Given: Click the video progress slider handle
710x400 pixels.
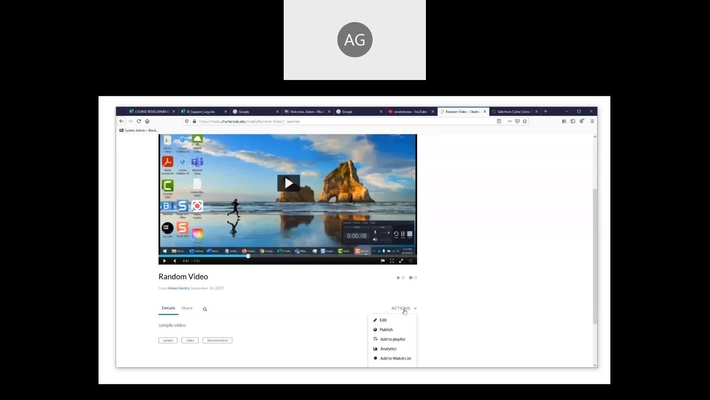Looking at the screenshot, I should coord(248,256).
